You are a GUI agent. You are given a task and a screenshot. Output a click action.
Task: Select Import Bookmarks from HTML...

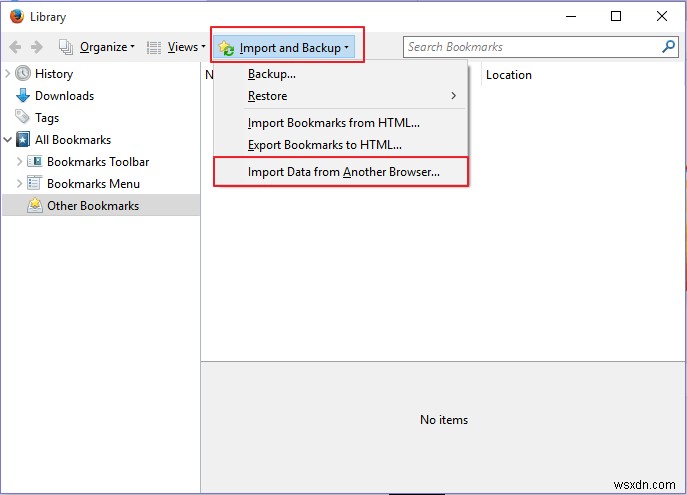point(341,123)
